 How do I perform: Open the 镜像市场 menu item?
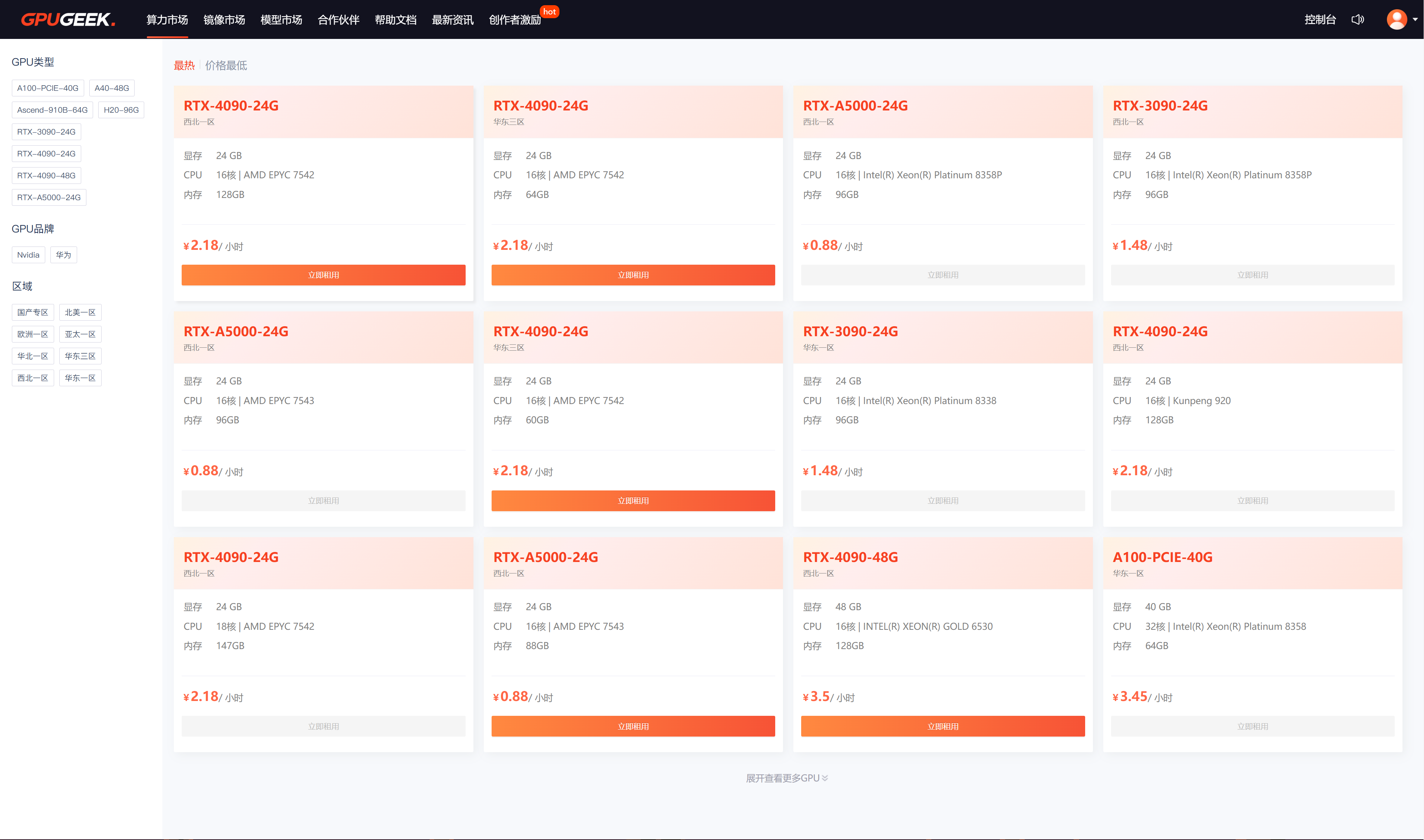[x=224, y=20]
